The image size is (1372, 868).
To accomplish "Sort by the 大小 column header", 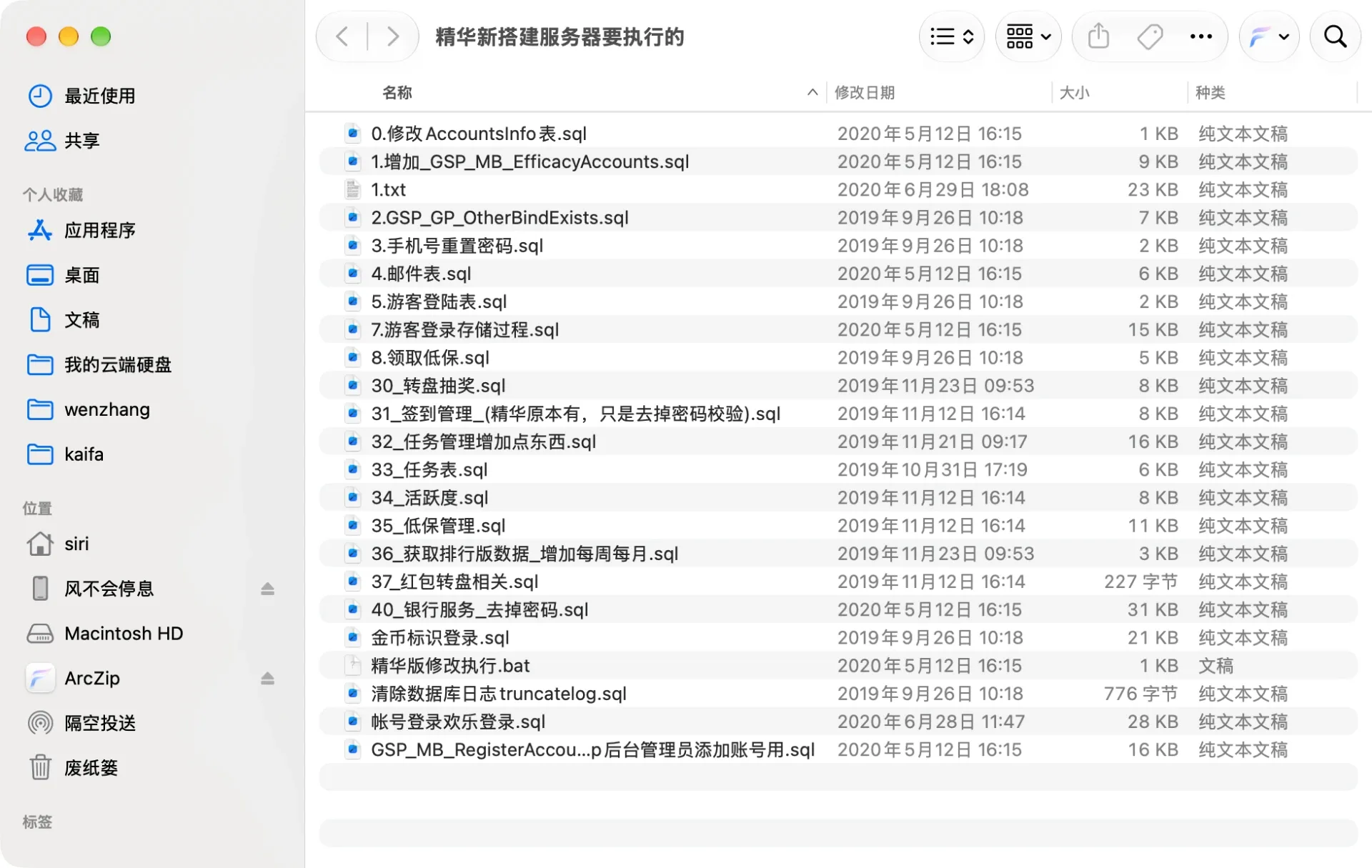I will coord(1074,92).
